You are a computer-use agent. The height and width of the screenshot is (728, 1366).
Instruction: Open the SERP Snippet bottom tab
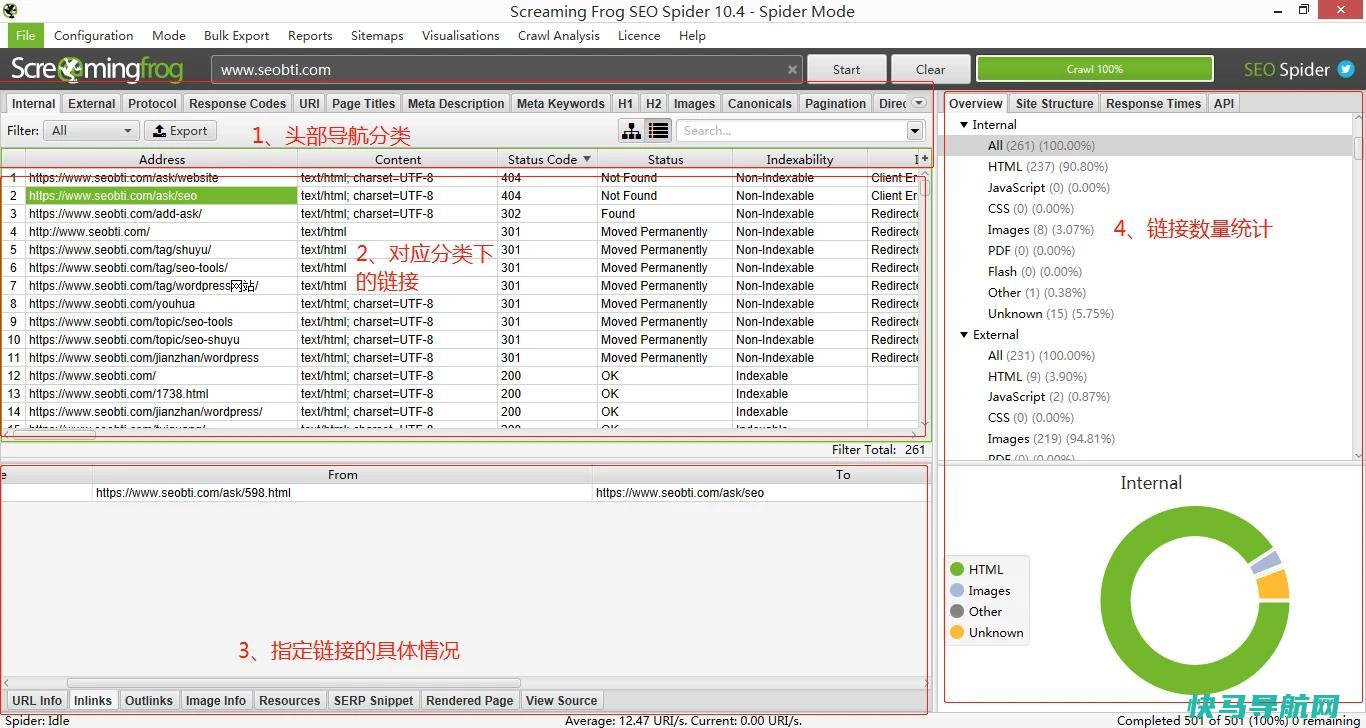coord(373,700)
